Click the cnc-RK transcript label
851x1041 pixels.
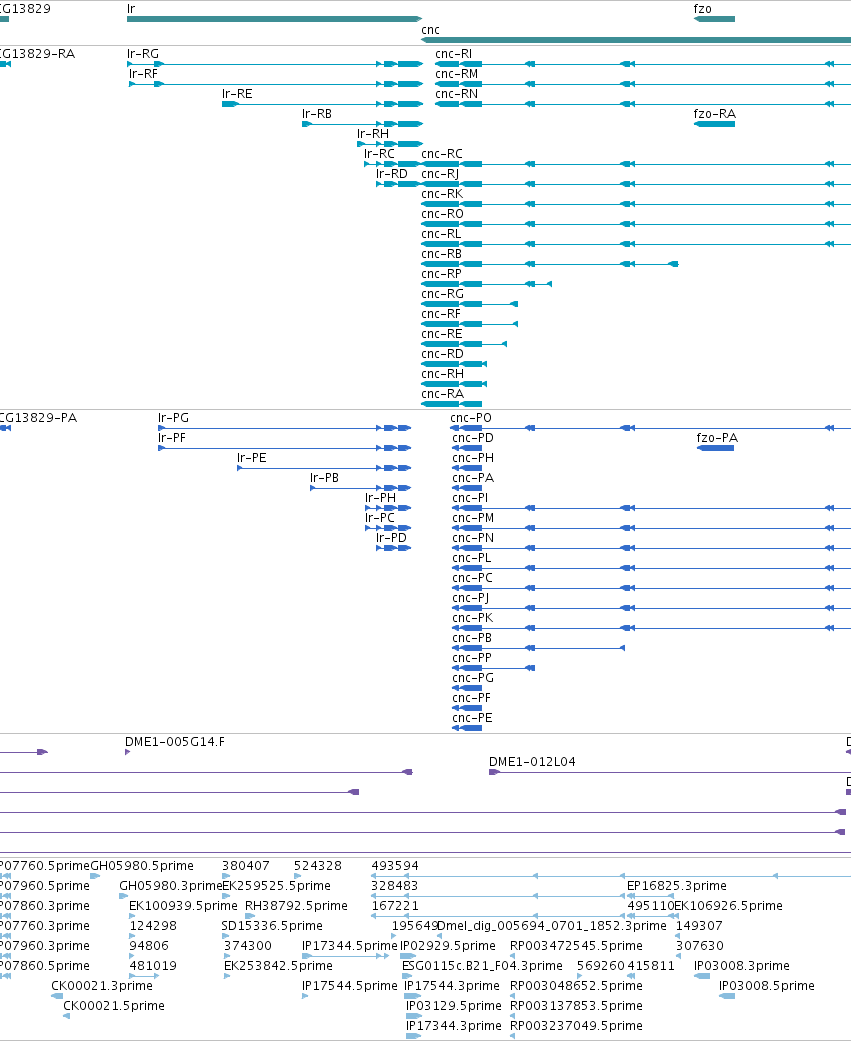[x=441, y=193]
